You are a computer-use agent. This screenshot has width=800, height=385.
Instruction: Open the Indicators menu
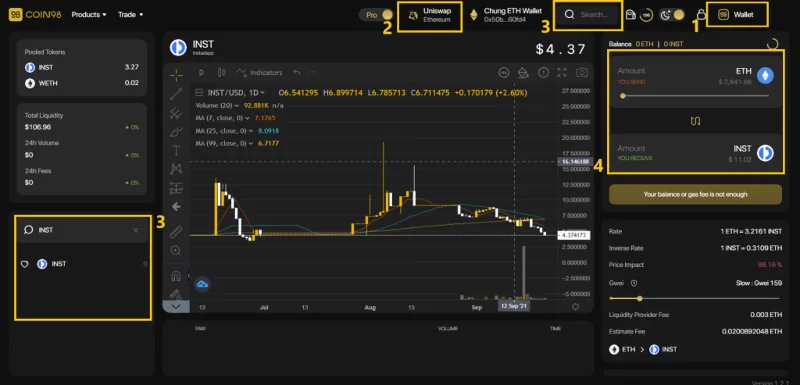pos(260,72)
